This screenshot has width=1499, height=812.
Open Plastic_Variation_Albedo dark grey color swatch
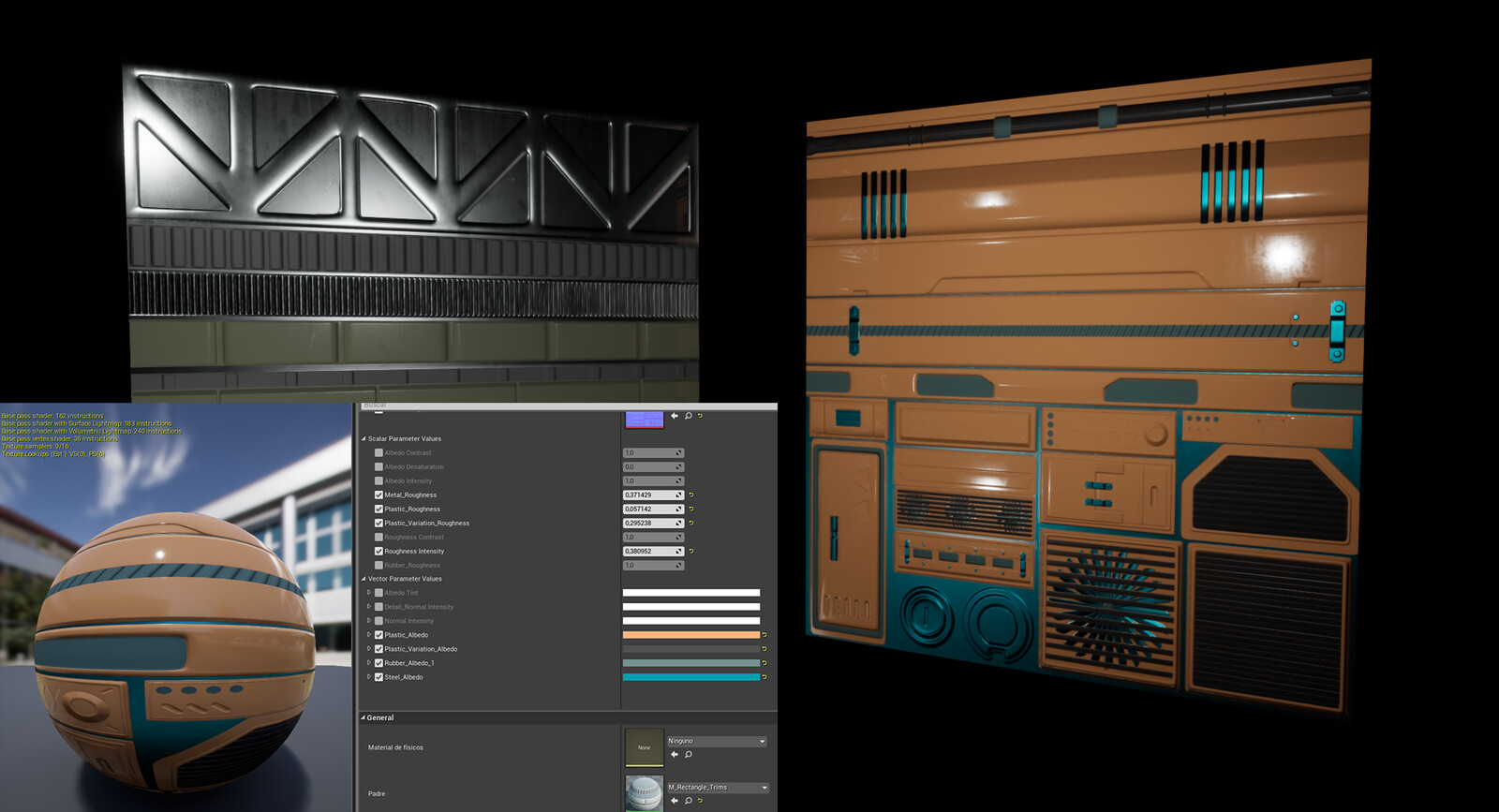point(691,649)
